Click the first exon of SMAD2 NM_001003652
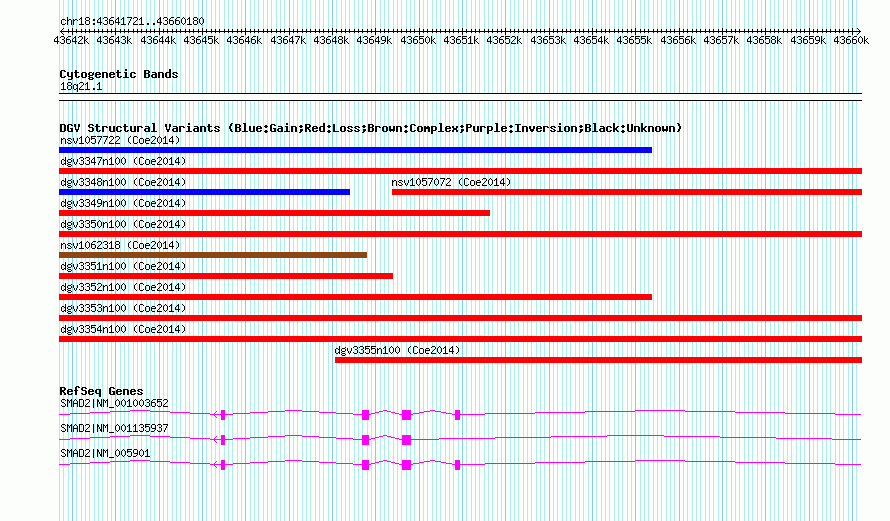This screenshot has width=890, height=521. [223, 415]
